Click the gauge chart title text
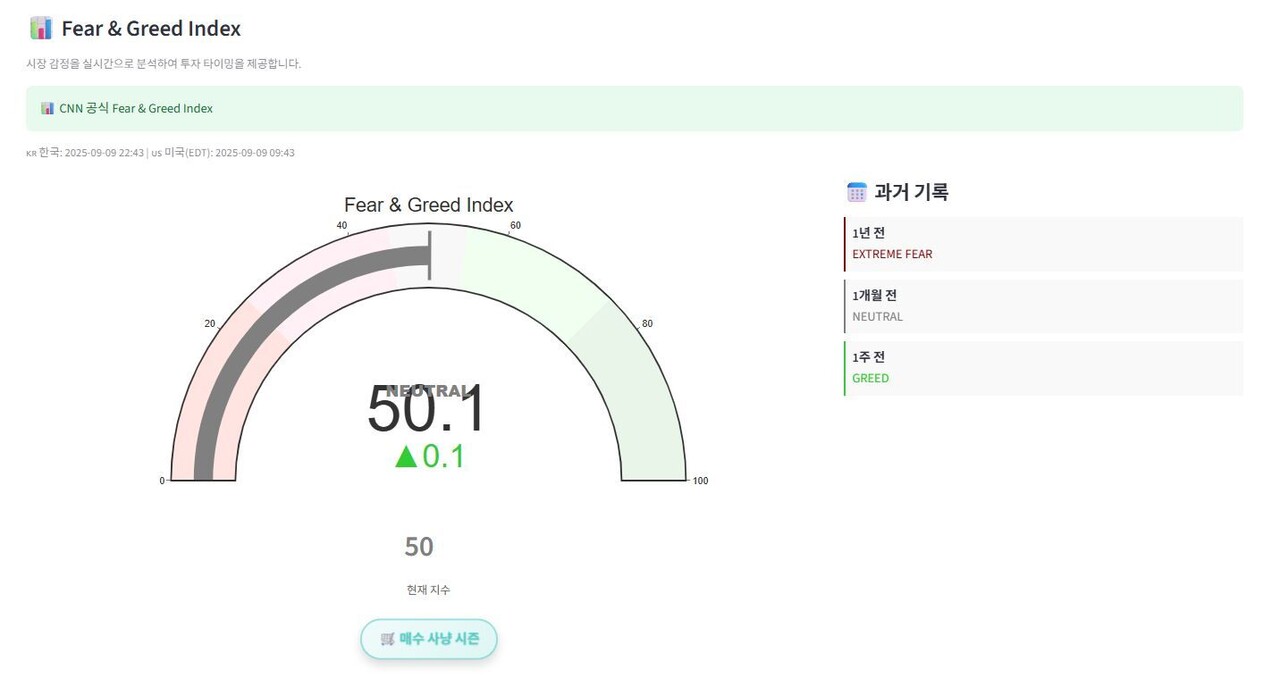The image size is (1280, 678). 428,205
